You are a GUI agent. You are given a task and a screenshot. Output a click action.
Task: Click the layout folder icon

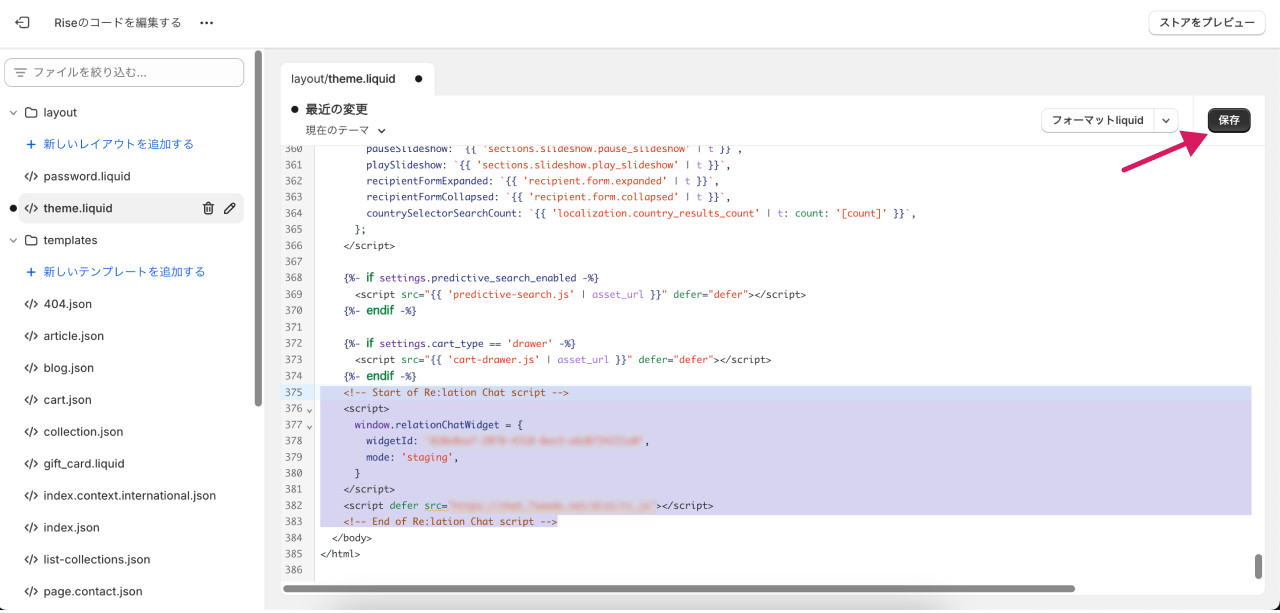coord(31,113)
